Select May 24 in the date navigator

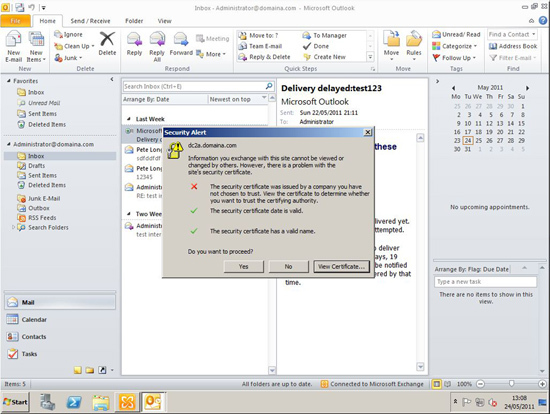coord(468,140)
